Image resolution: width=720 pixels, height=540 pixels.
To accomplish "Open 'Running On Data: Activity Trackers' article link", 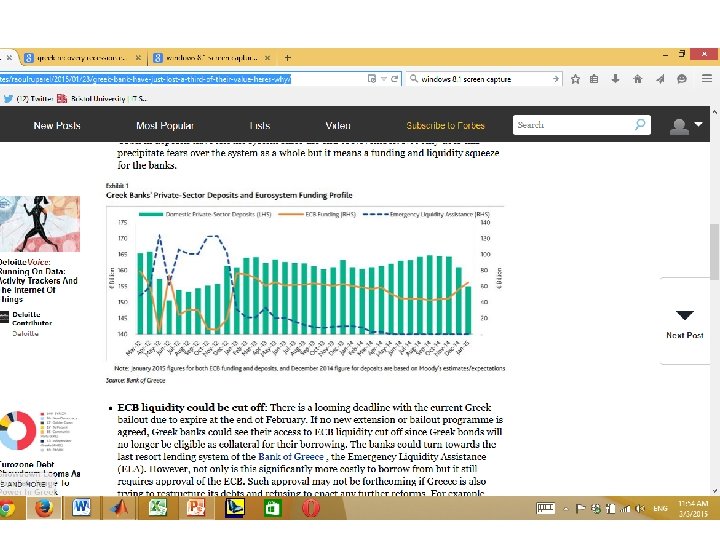I will click(x=39, y=281).
